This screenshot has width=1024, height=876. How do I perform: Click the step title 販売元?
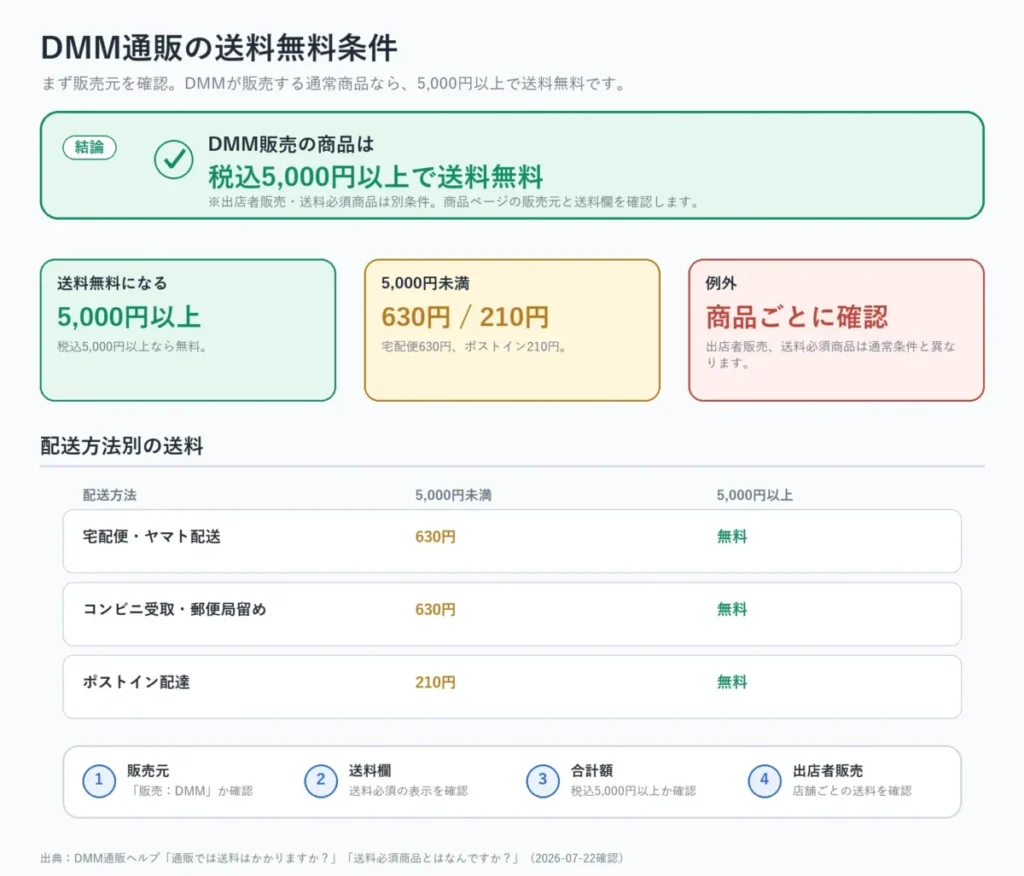148,771
